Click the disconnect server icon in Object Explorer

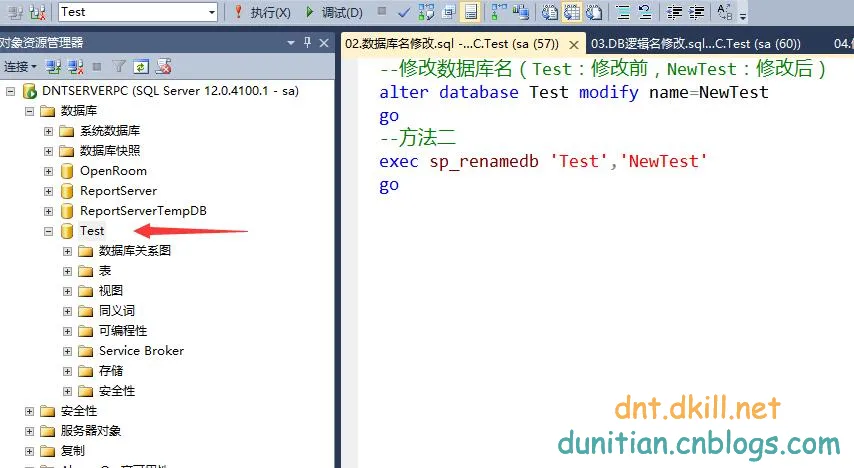point(75,67)
